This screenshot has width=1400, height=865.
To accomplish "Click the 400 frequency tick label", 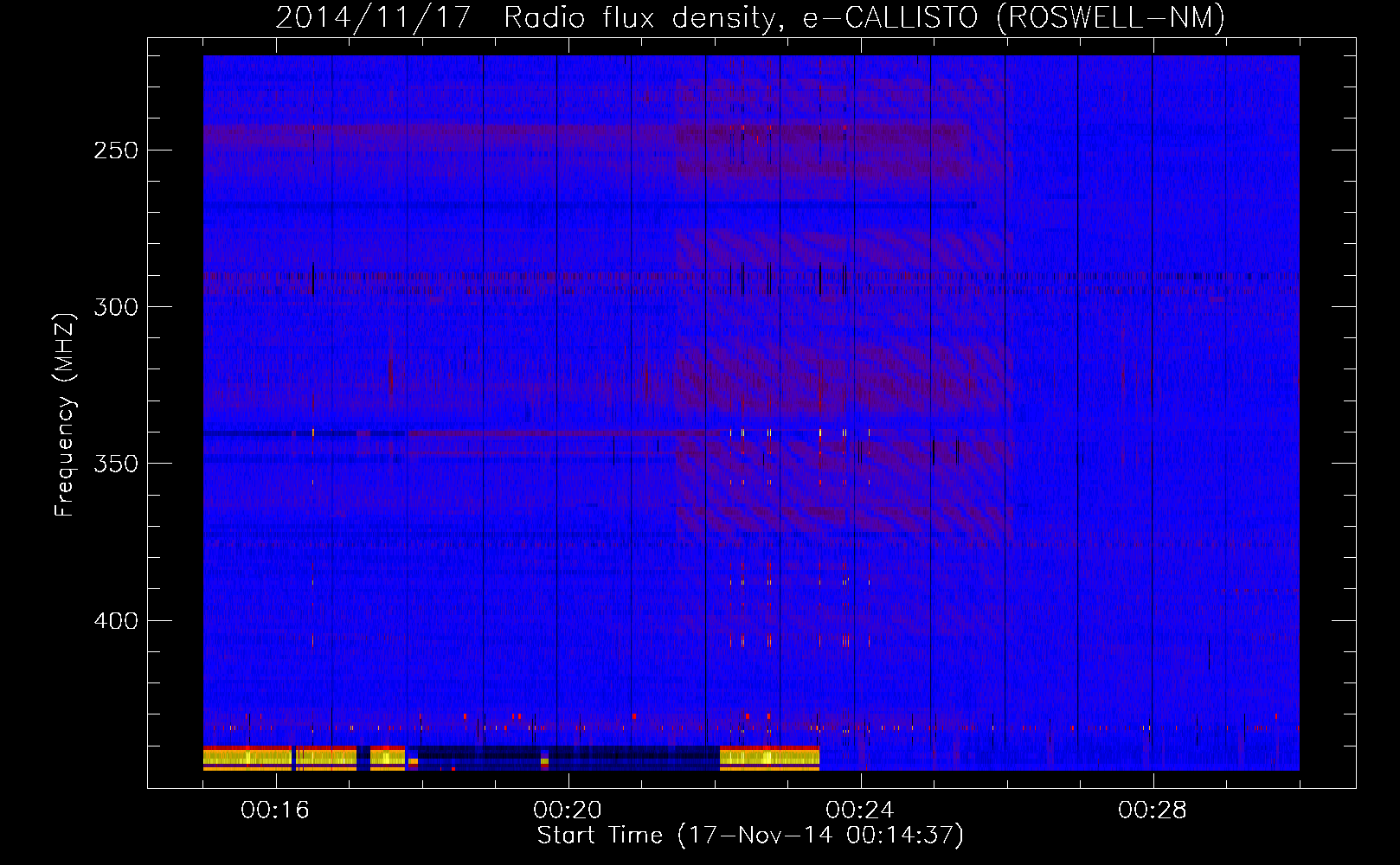I will click(116, 621).
